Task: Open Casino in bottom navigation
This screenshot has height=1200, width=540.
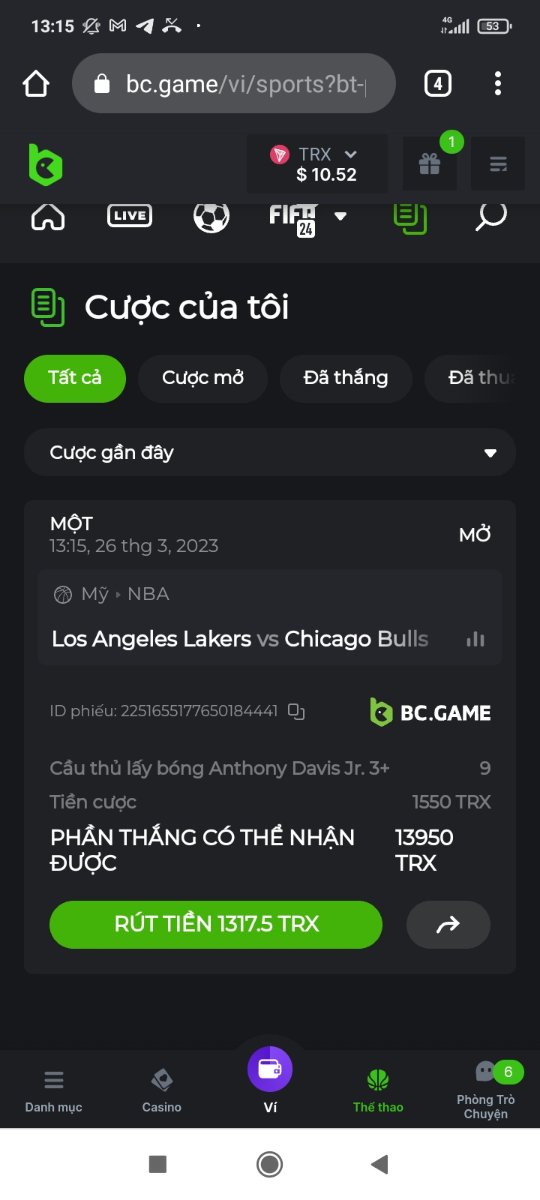Action: tap(162, 1091)
